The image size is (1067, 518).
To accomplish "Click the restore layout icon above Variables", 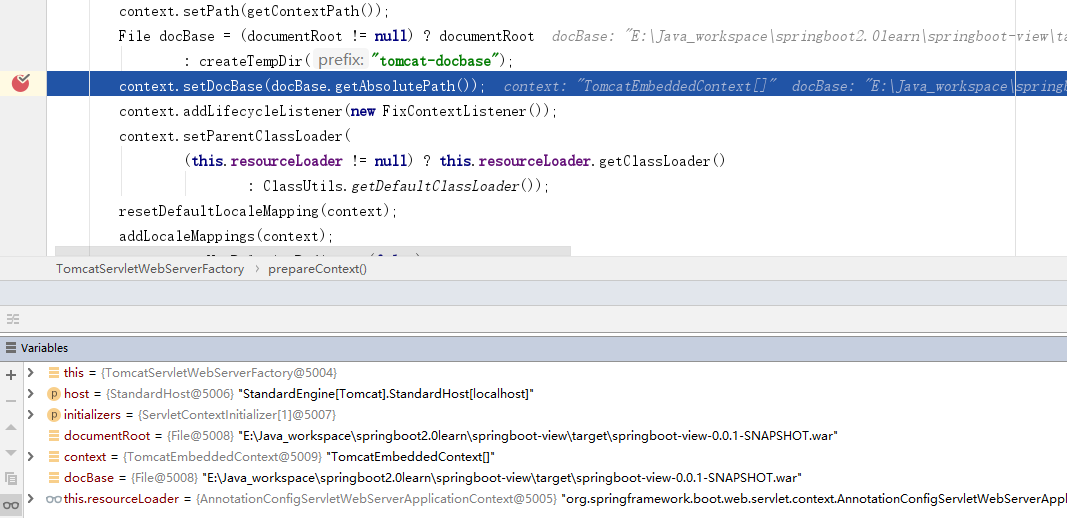I will click(x=13, y=319).
